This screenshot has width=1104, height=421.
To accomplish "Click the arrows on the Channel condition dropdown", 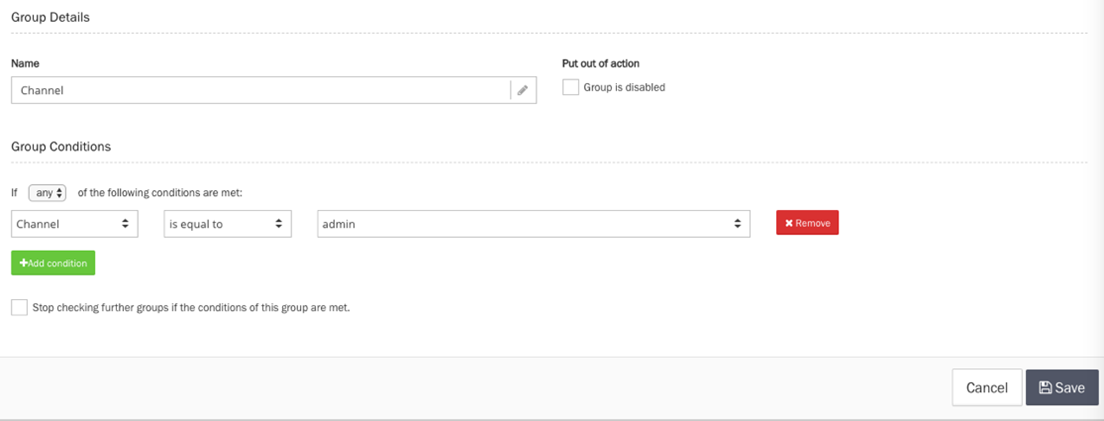I will (125, 224).
